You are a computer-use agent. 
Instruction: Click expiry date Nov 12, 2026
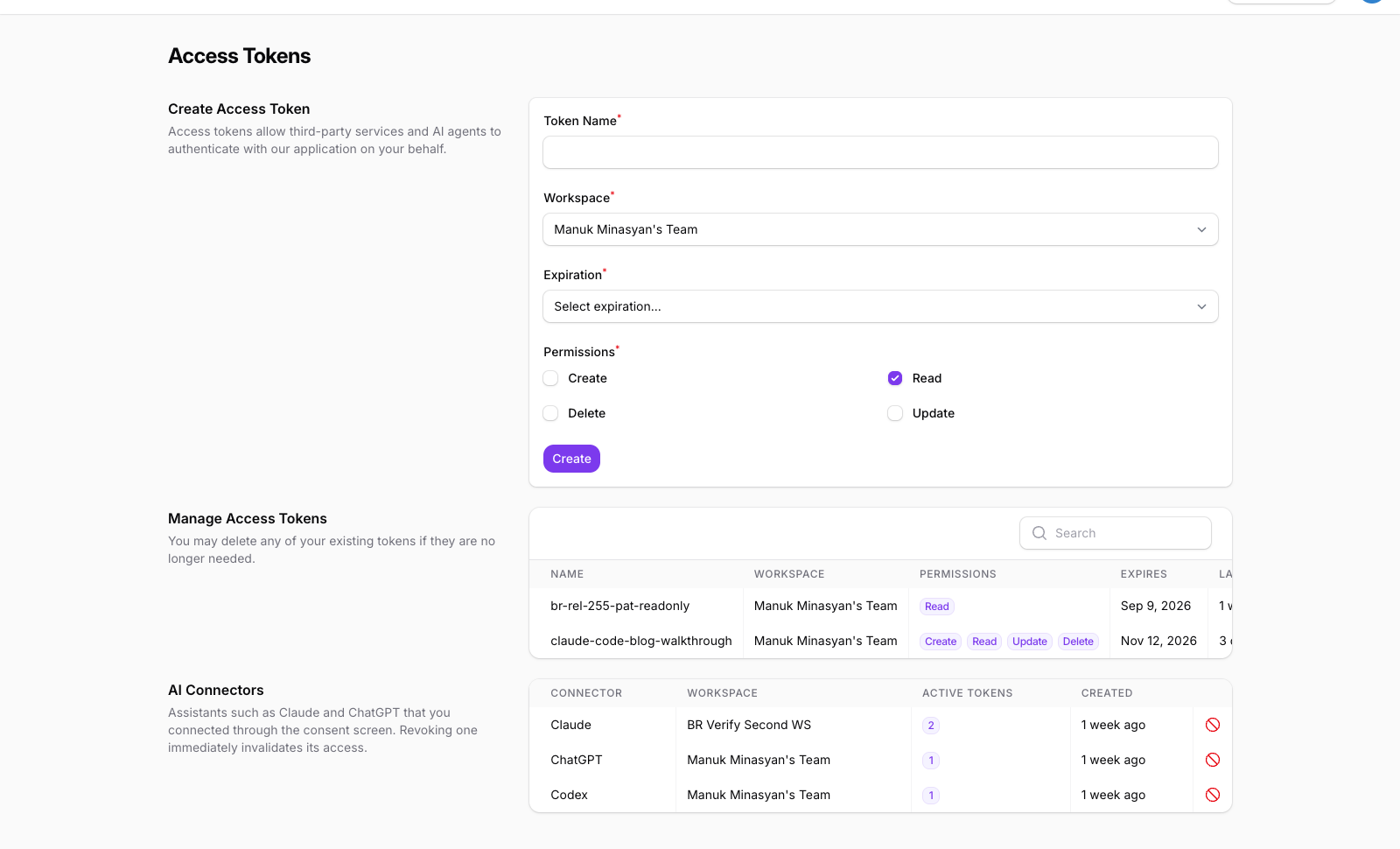click(x=1158, y=641)
